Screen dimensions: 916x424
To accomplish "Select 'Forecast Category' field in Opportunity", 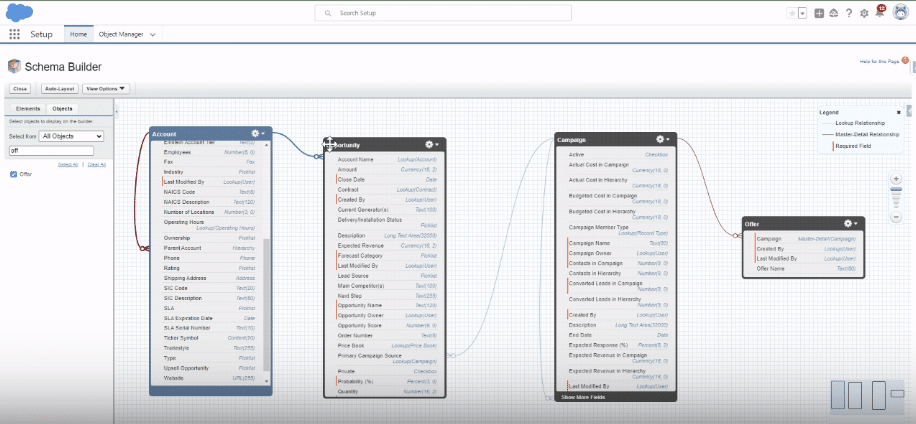I will click(387, 256).
